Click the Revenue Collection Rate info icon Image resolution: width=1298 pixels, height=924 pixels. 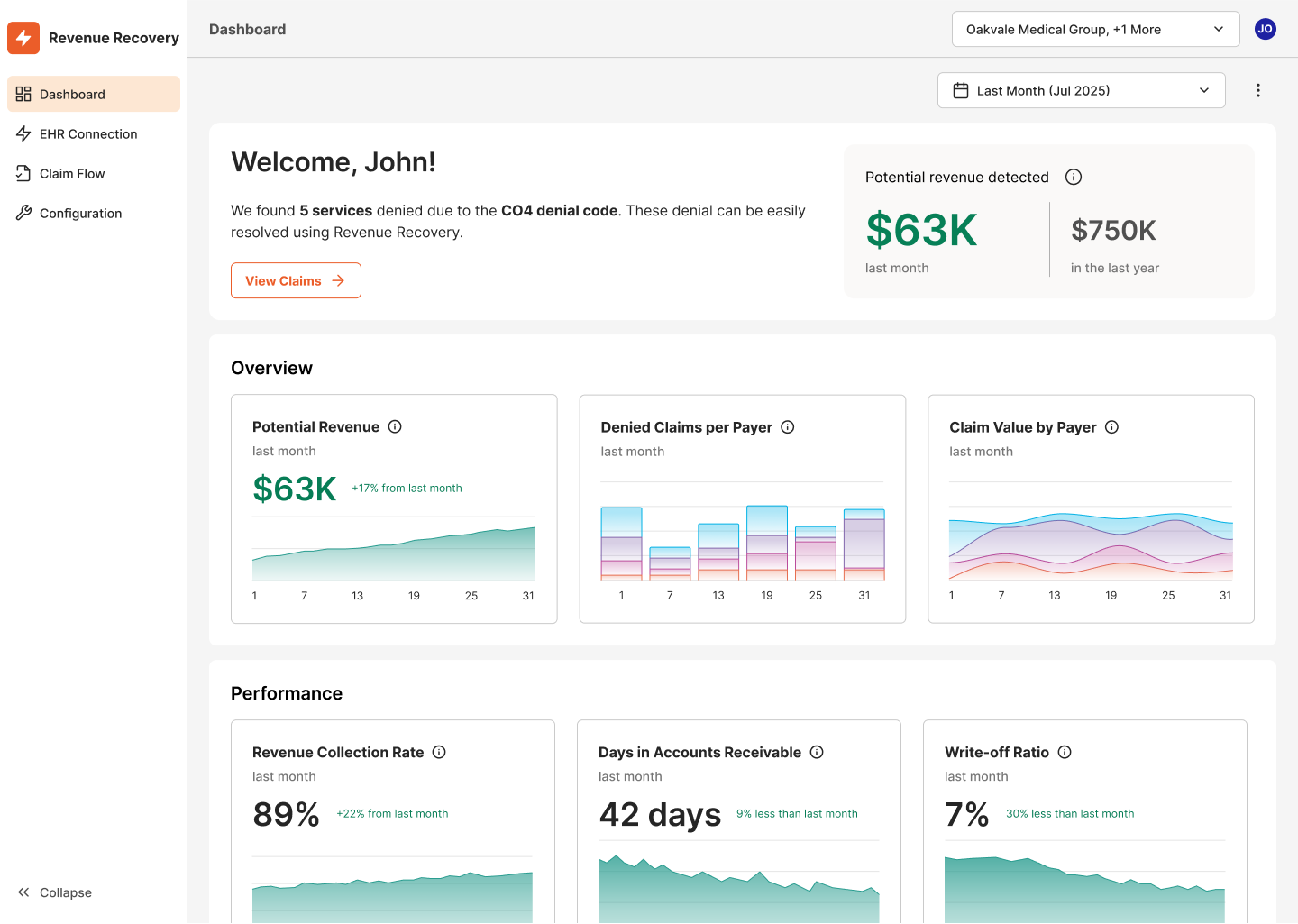(440, 752)
